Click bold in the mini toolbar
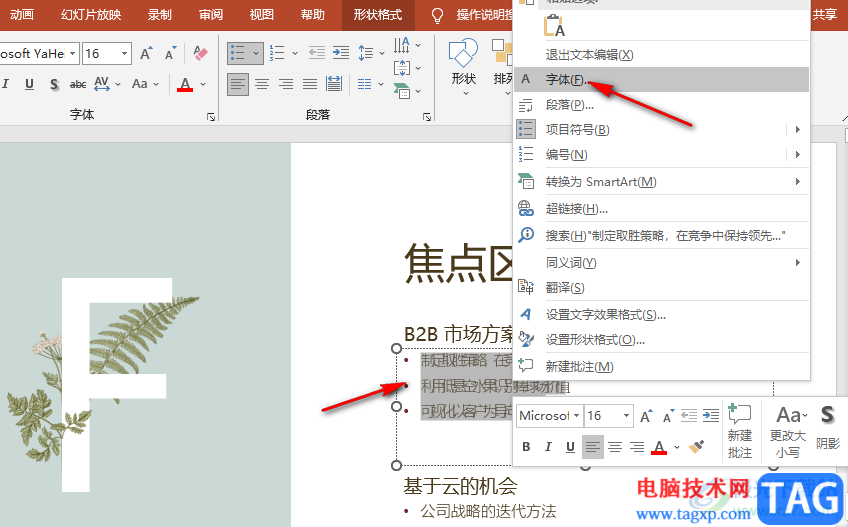 pyautogui.click(x=526, y=447)
